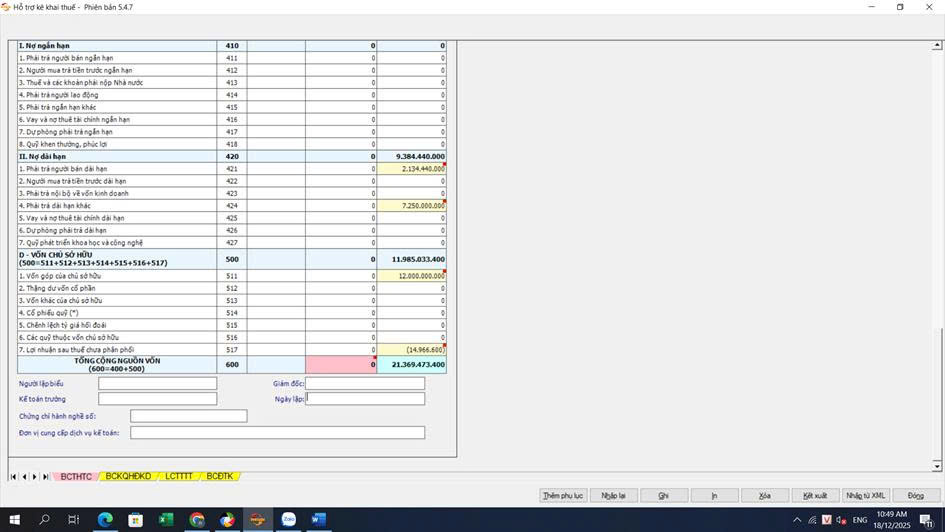Open Microsoft Word from the taskbar
Viewport: 945px width, 532px height.
click(318, 520)
